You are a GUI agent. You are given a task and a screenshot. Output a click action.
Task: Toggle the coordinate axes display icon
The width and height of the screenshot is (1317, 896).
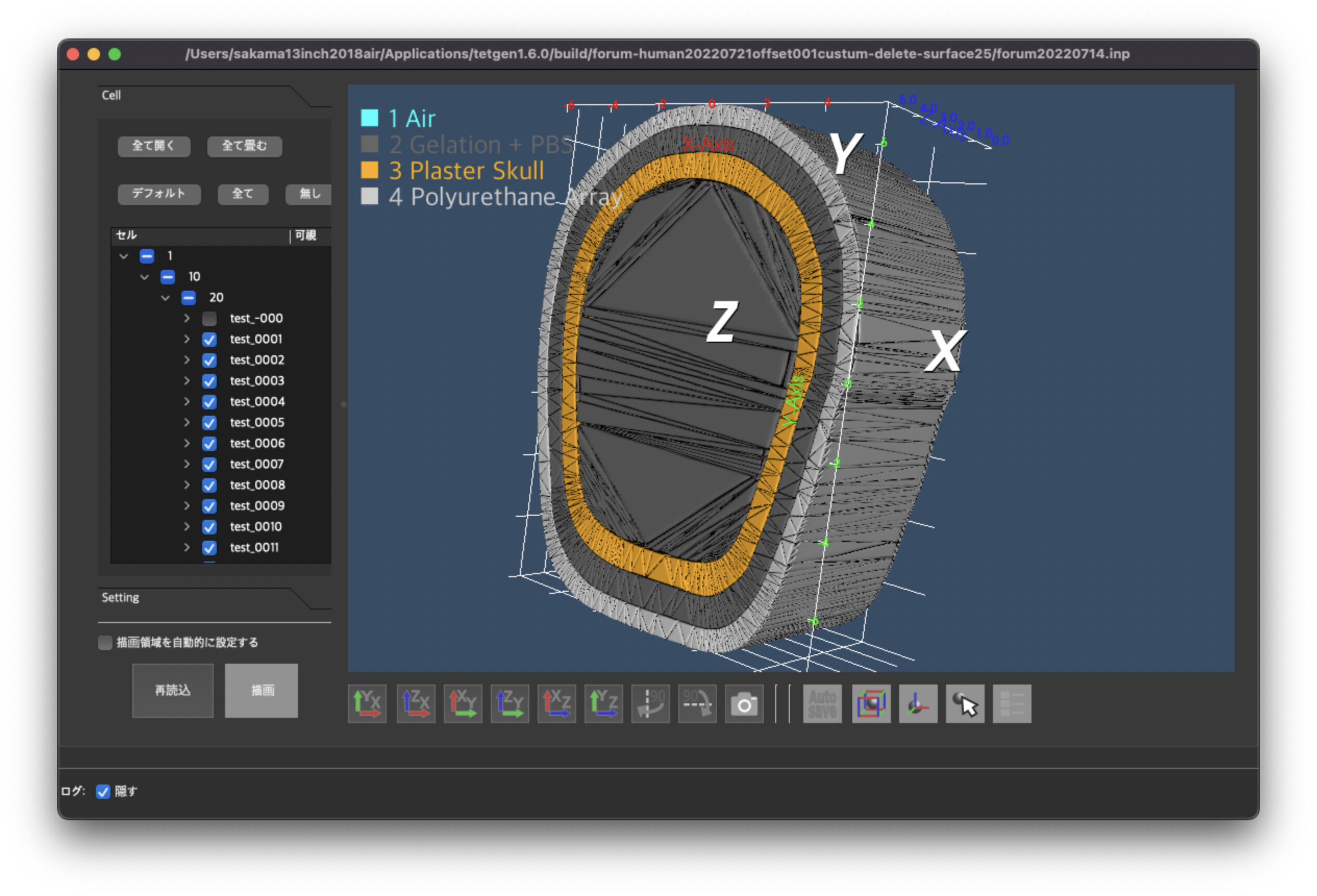(918, 704)
